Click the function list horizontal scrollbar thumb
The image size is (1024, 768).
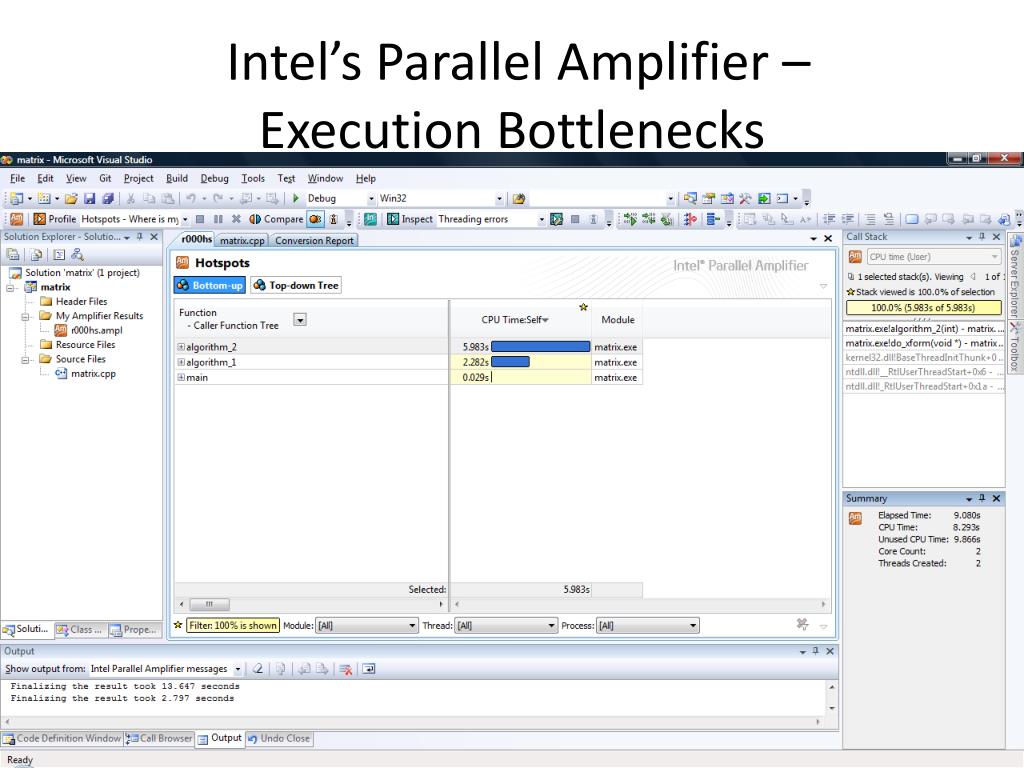(x=210, y=604)
